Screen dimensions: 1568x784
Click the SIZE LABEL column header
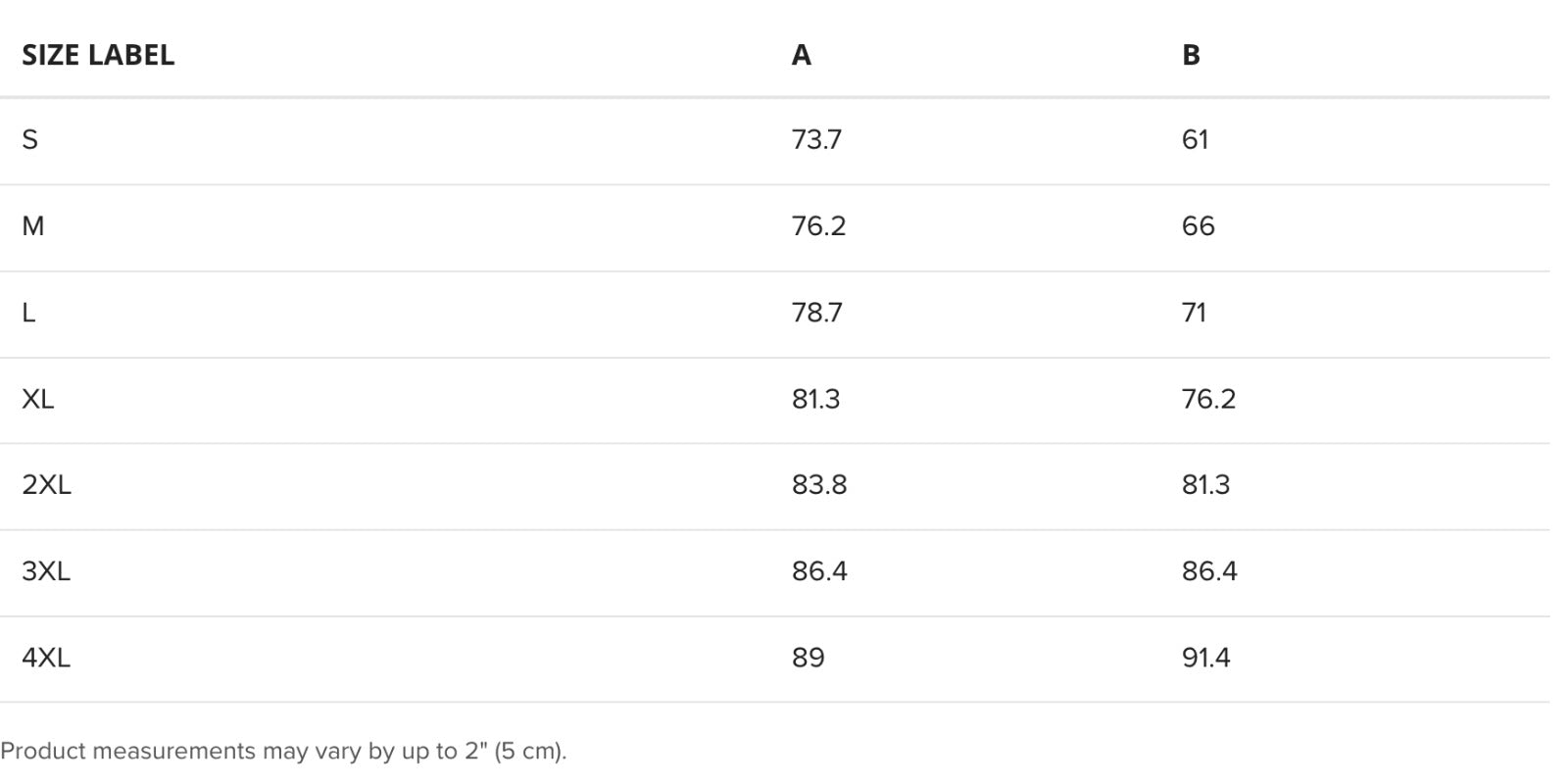coord(98,55)
